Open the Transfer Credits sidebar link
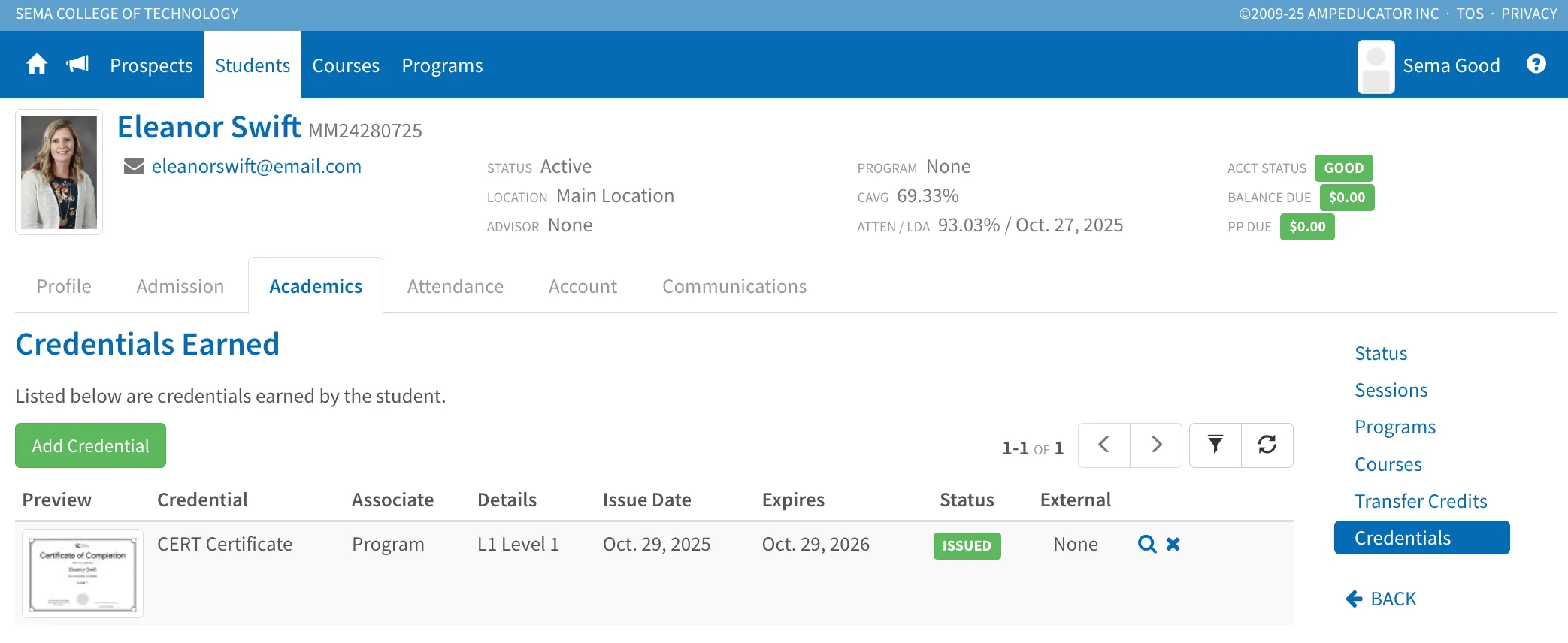The width and height of the screenshot is (1568, 643). [1421, 501]
